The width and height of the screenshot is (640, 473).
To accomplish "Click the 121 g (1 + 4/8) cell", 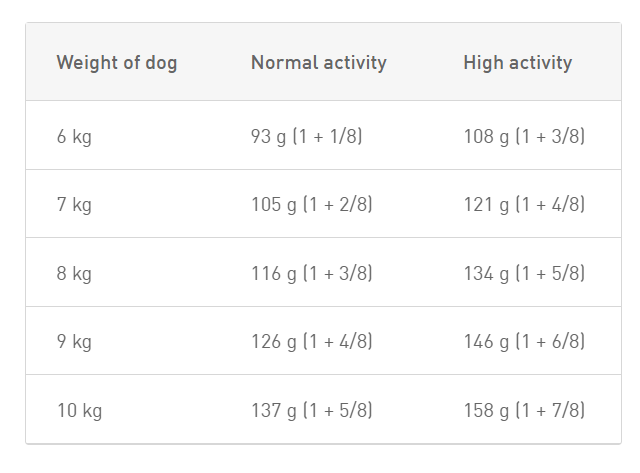I will pos(524,204).
